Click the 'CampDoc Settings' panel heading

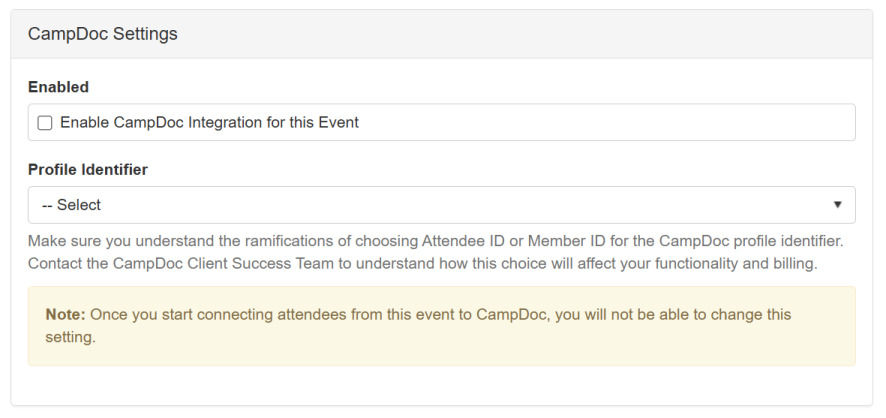click(103, 34)
